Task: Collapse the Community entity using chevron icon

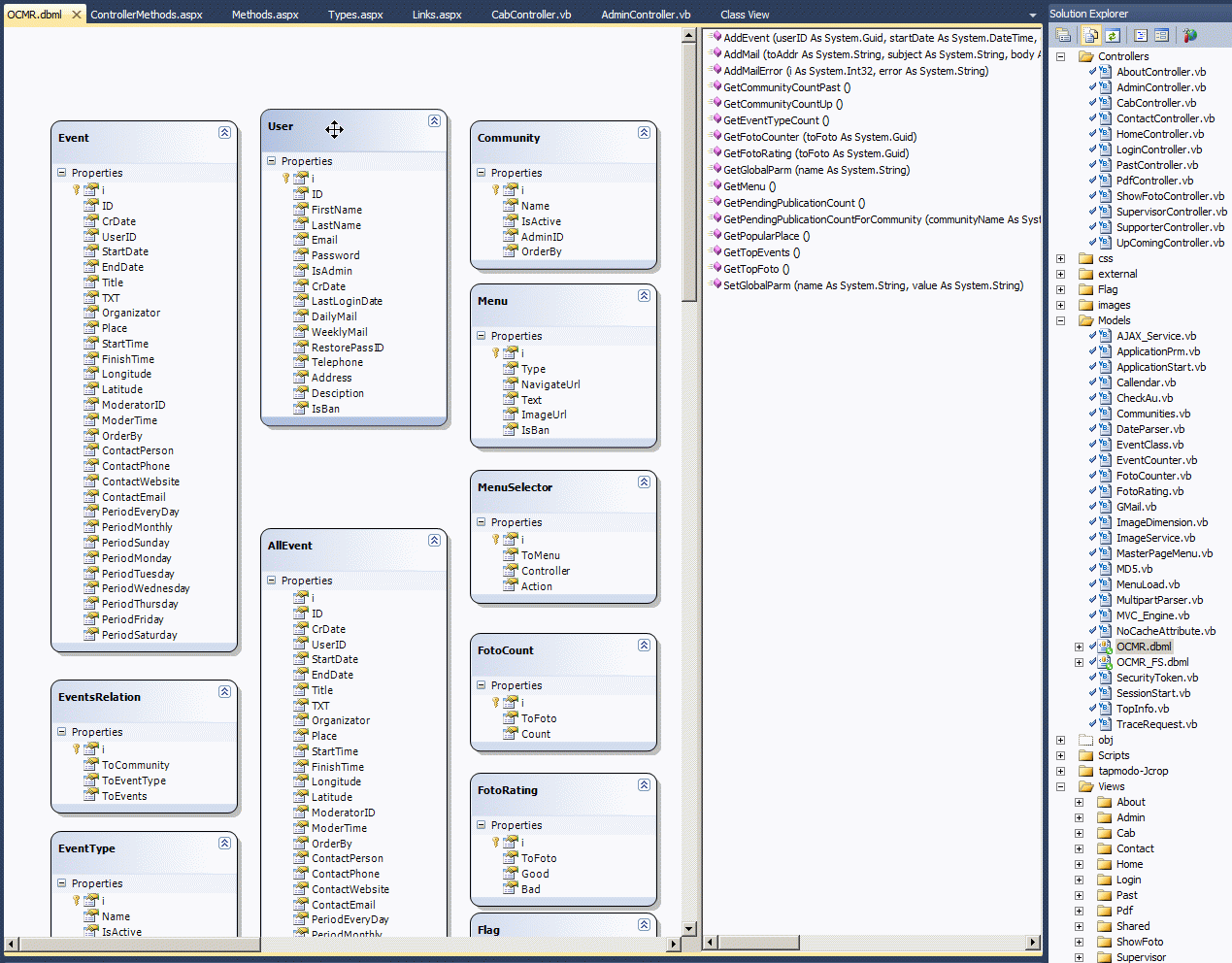Action: pos(644,132)
